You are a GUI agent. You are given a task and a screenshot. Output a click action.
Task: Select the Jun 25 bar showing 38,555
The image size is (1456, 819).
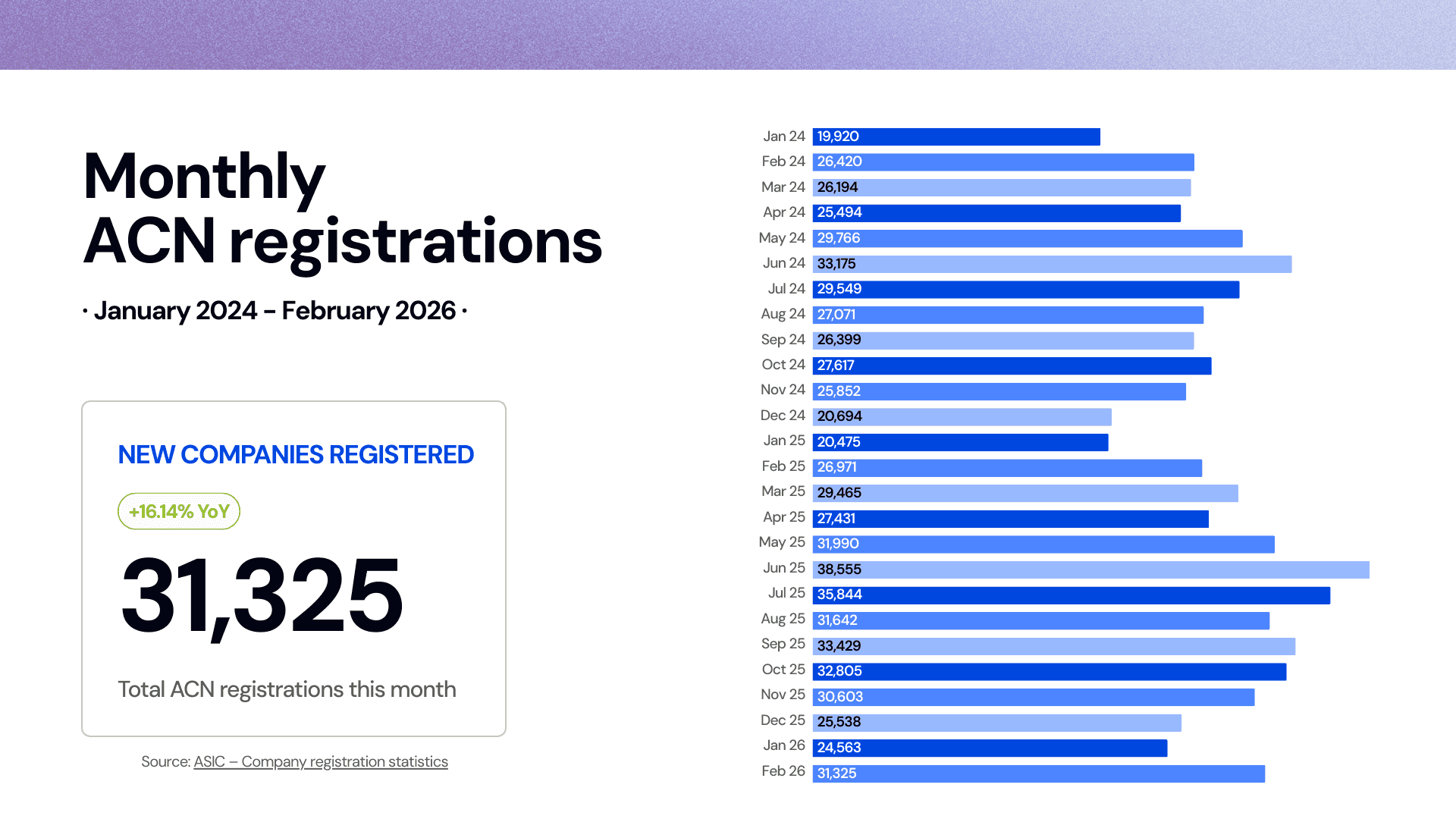point(1090,570)
